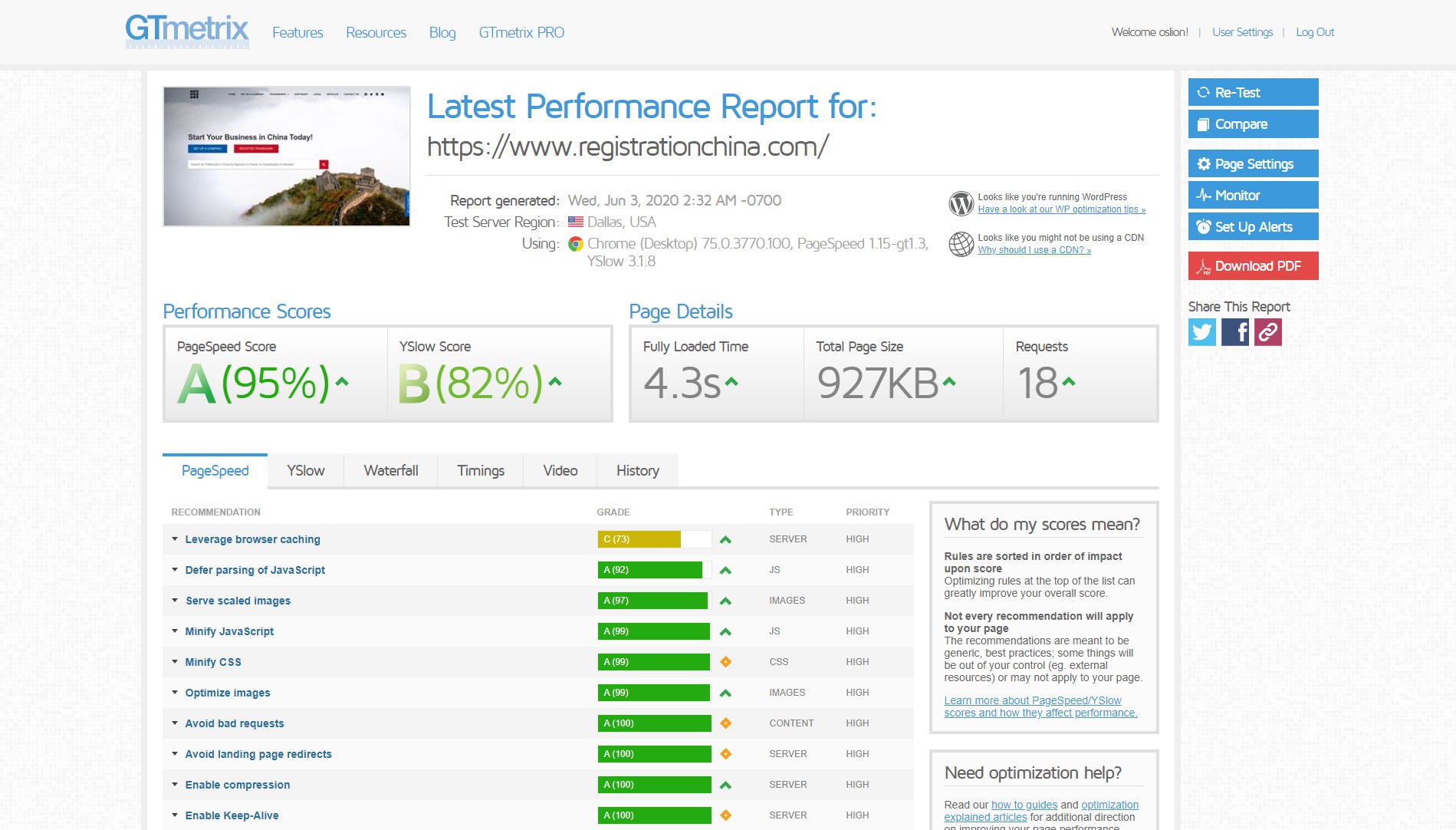
Task: Click the RECOMMENDATION column header
Action: [x=215, y=512]
